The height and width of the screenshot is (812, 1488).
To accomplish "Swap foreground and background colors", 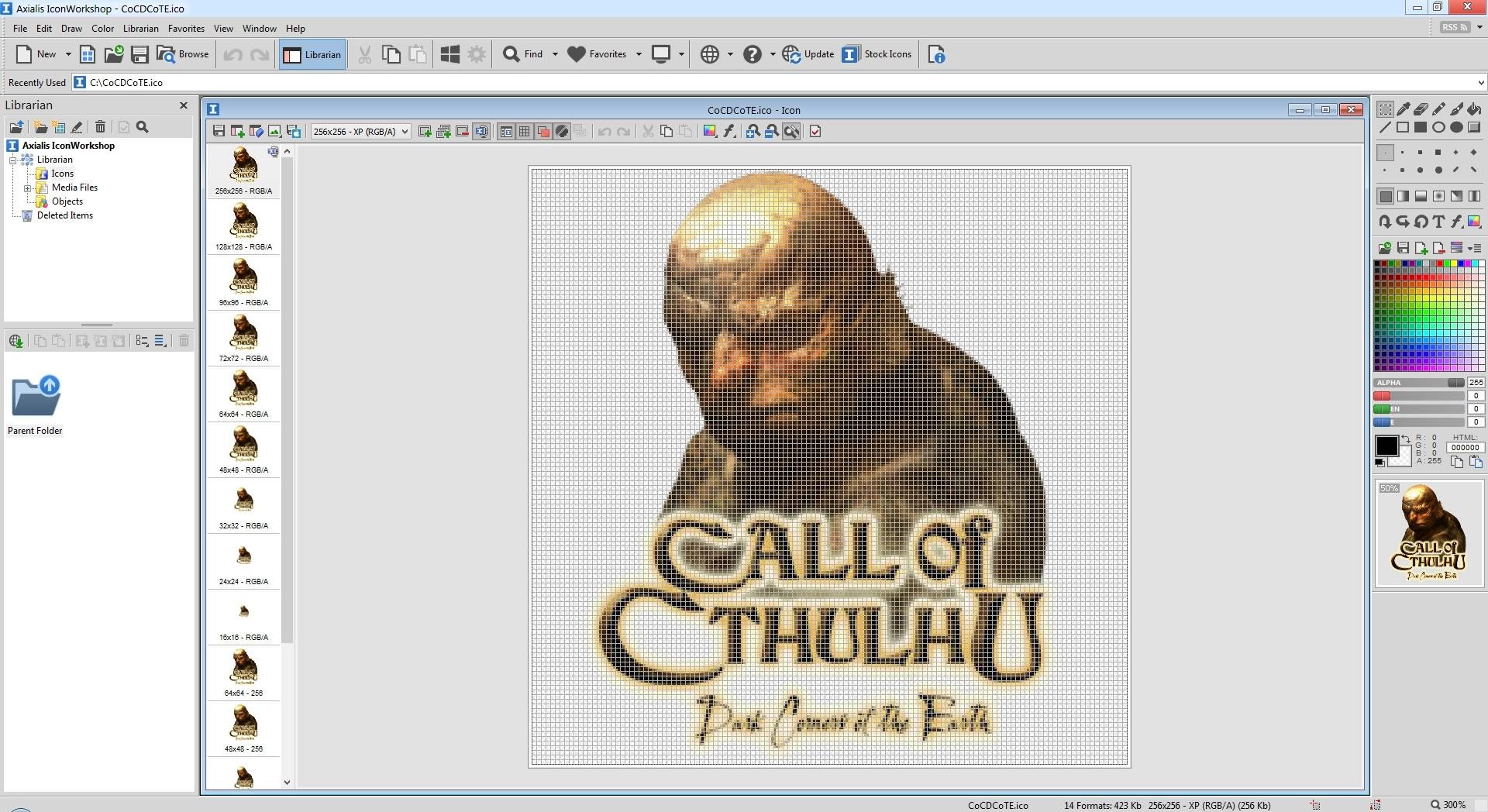I will point(1406,439).
